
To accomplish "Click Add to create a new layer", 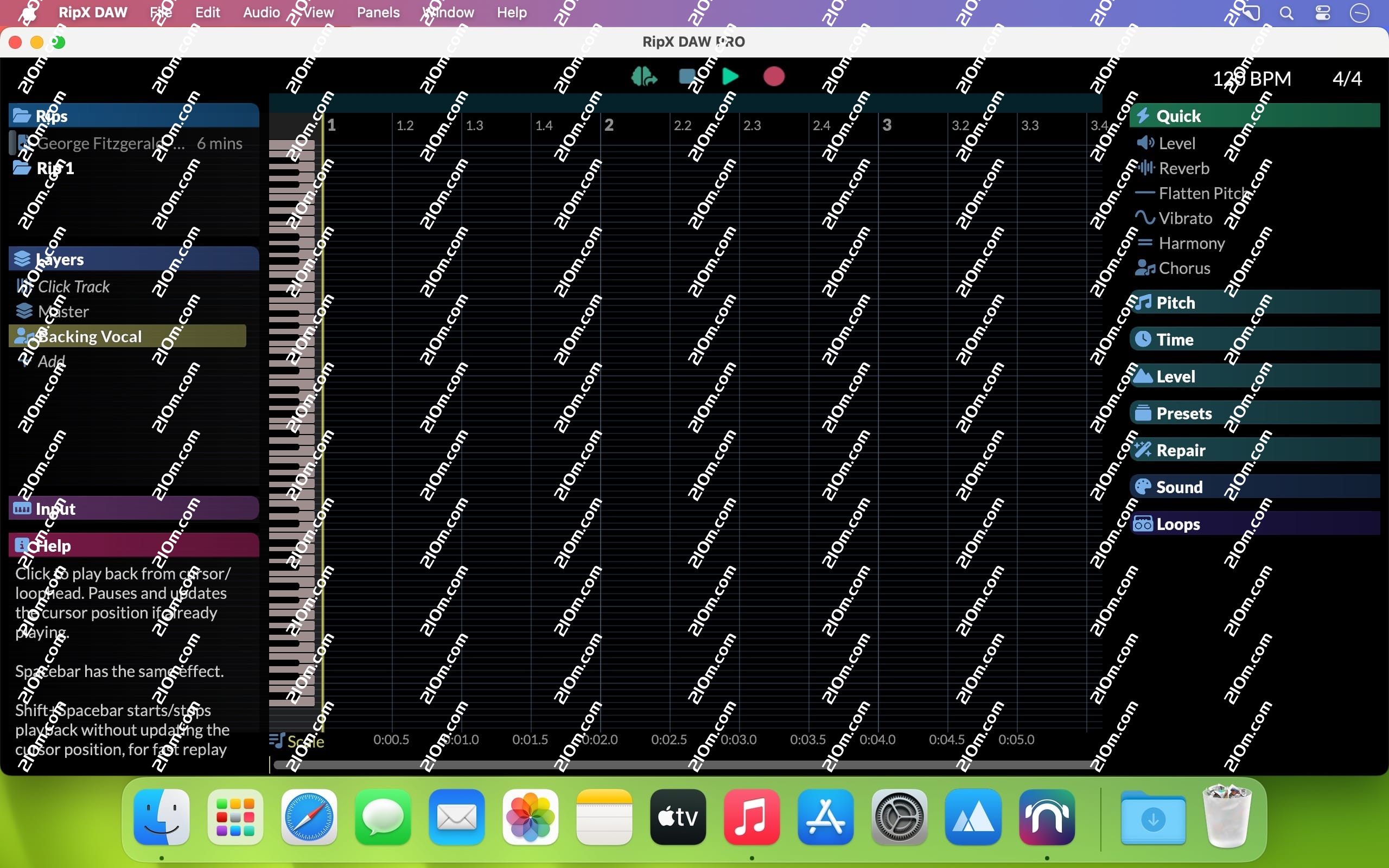I will click(50, 361).
